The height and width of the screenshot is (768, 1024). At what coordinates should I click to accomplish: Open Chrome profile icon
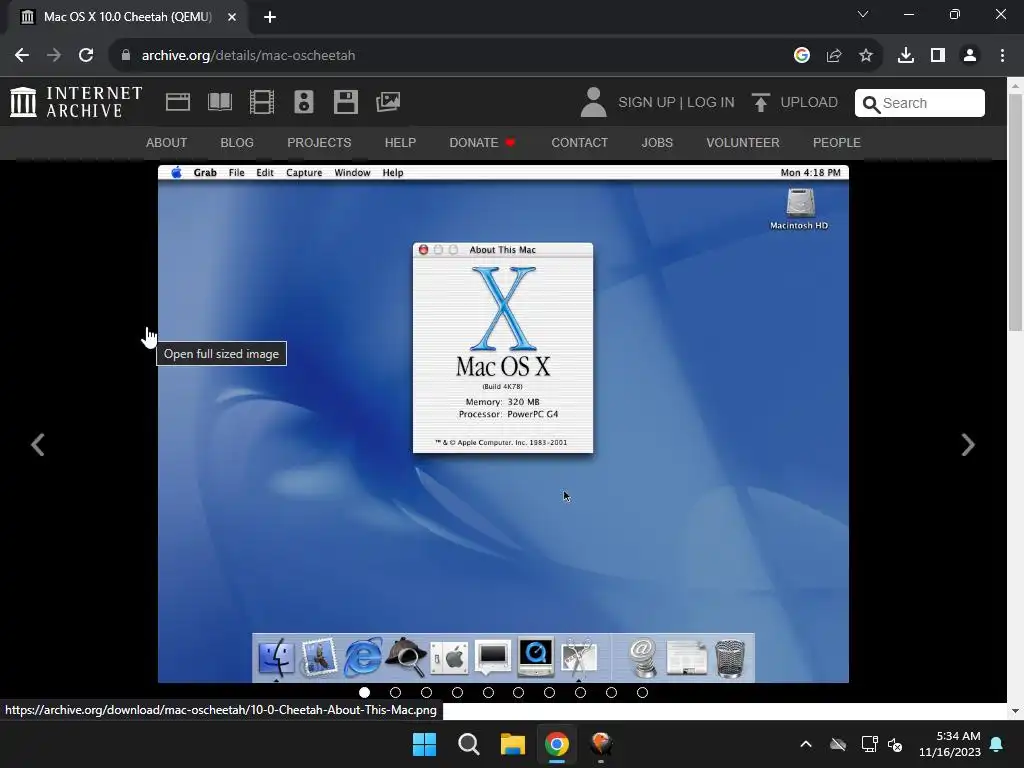(x=970, y=56)
